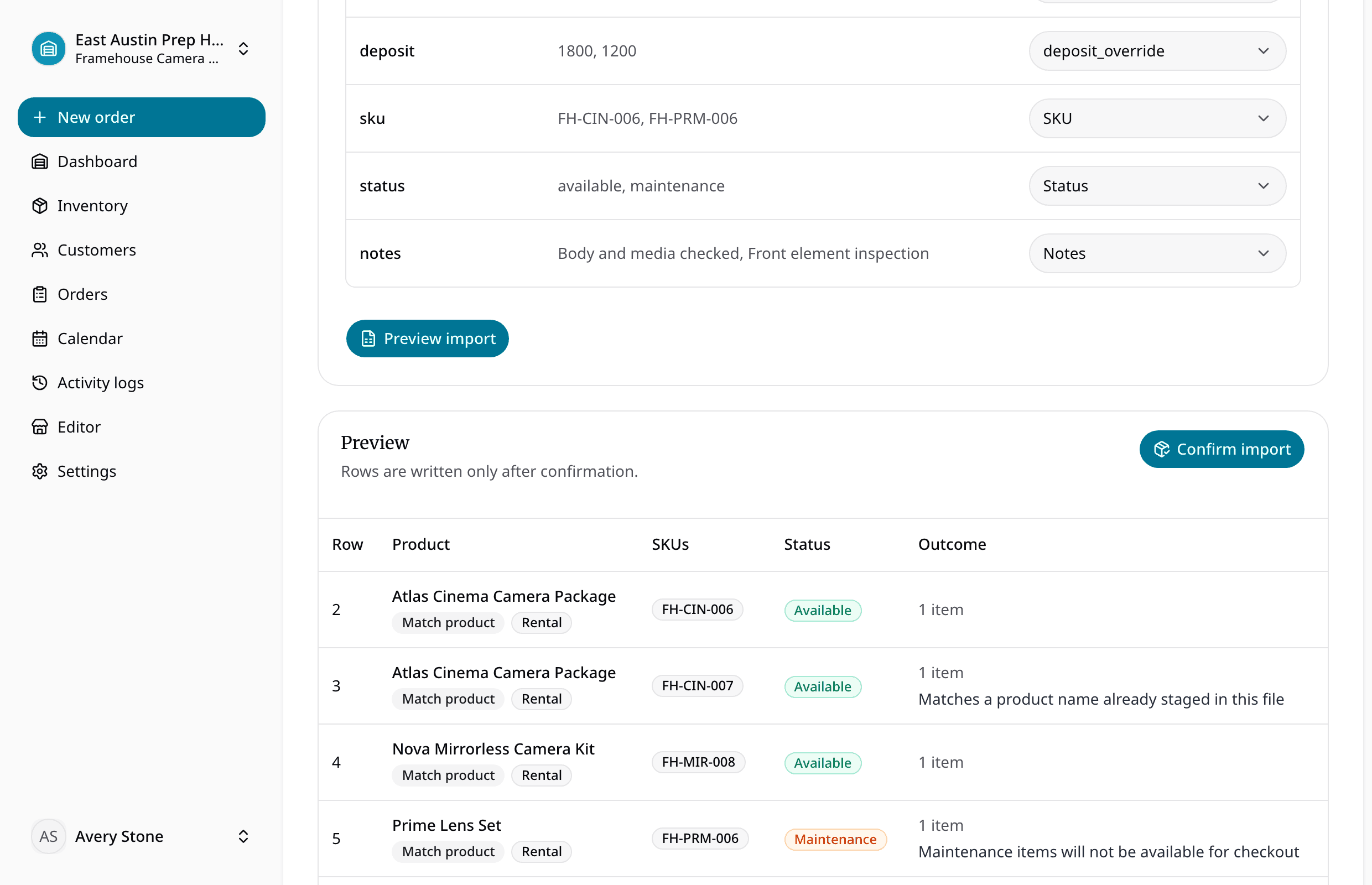Open the Dashboard page
Image resolution: width=1372 pixels, height=885 pixels.
(142, 162)
